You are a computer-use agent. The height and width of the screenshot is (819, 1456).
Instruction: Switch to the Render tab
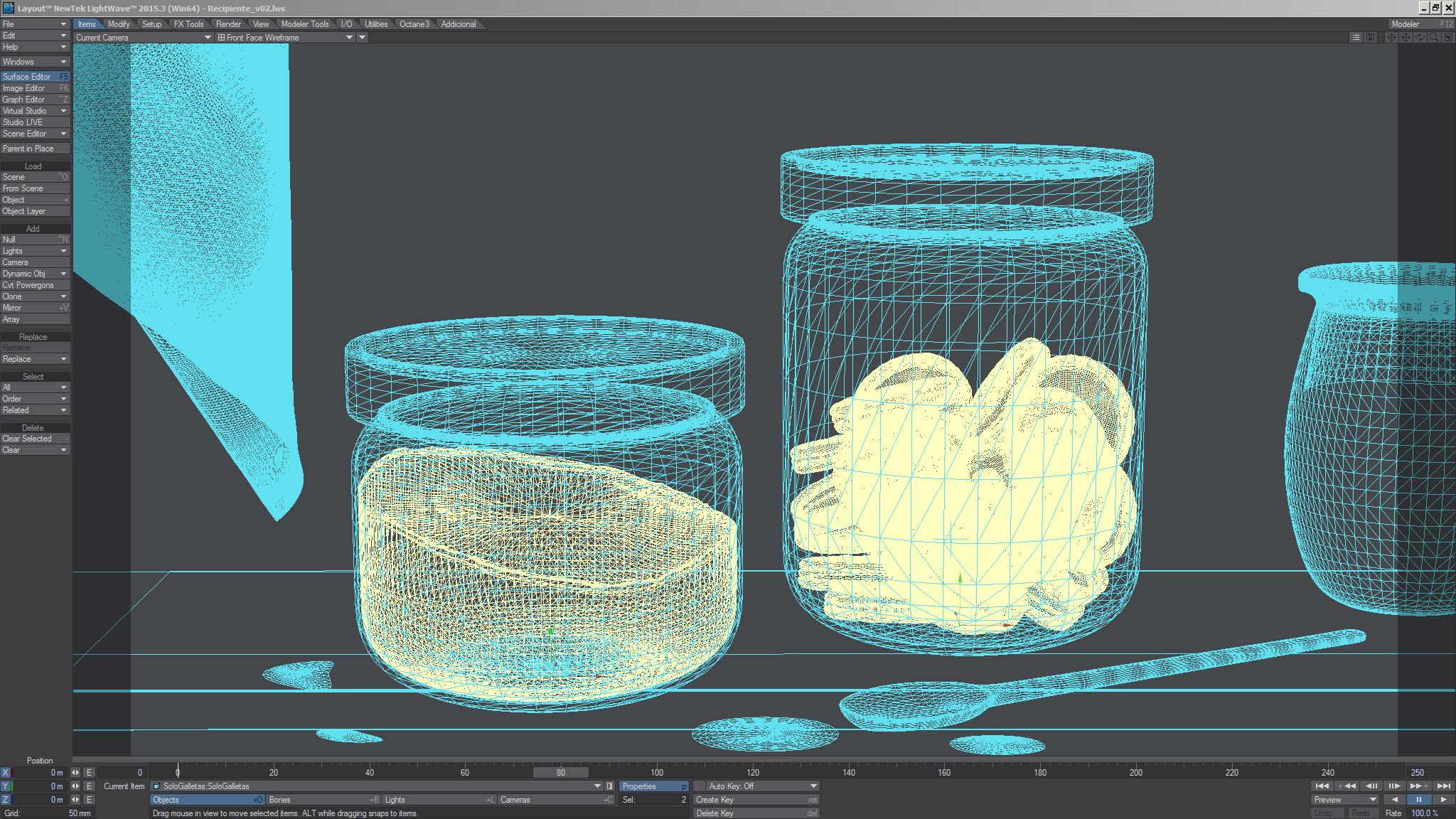coord(228,24)
